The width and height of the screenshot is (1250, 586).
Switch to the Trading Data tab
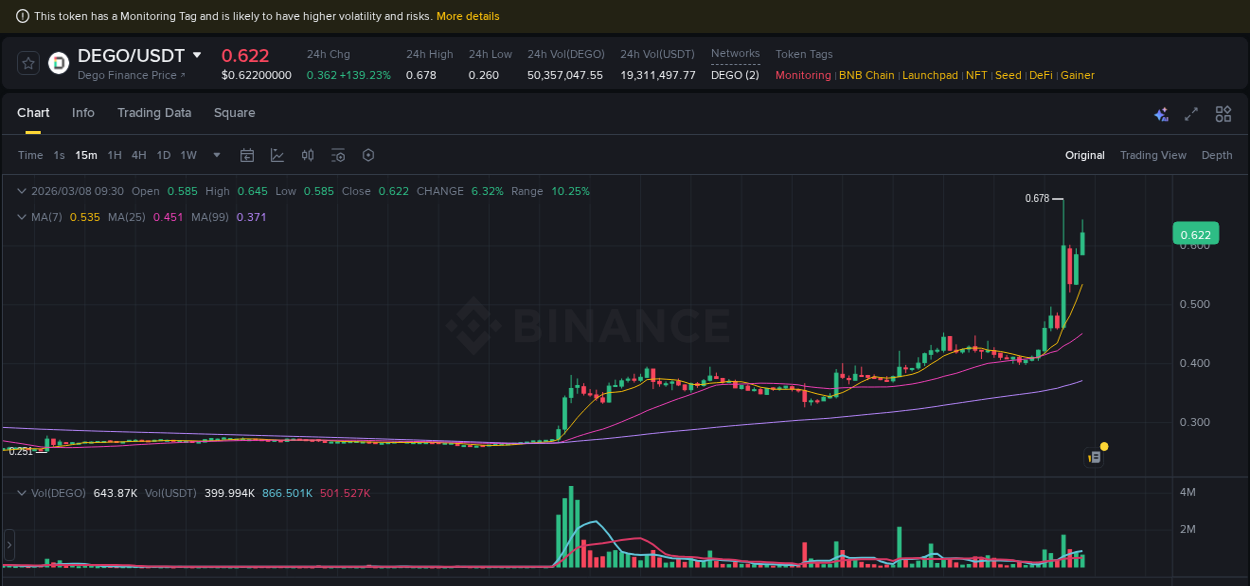(x=154, y=113)
